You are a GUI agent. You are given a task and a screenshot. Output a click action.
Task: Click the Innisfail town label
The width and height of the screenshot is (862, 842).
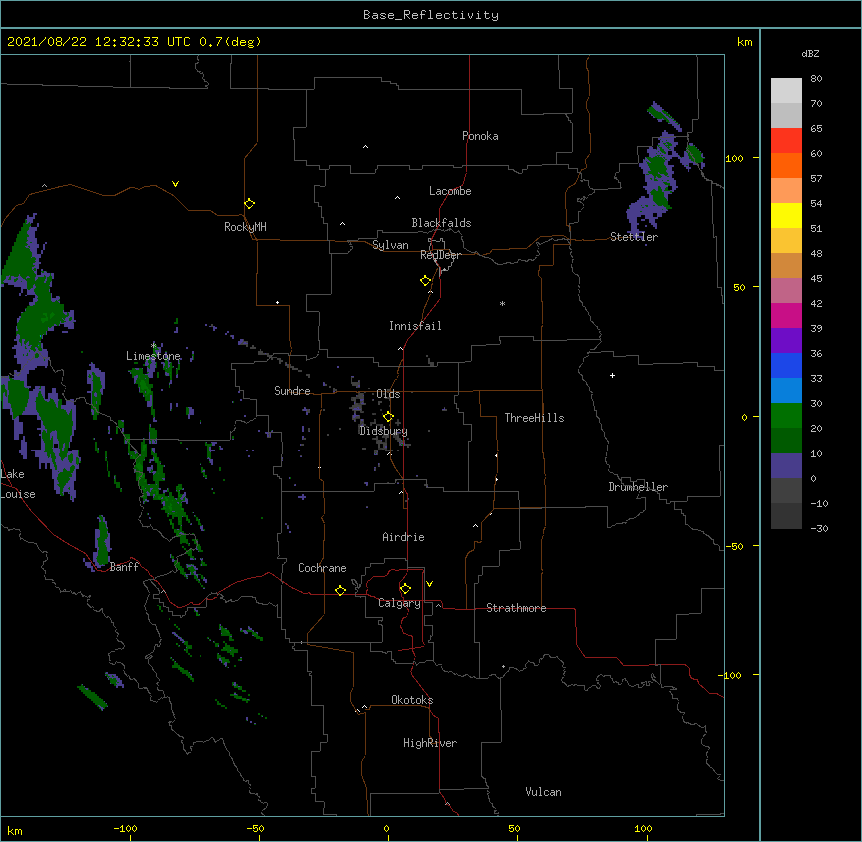click(x=415, y=326)
